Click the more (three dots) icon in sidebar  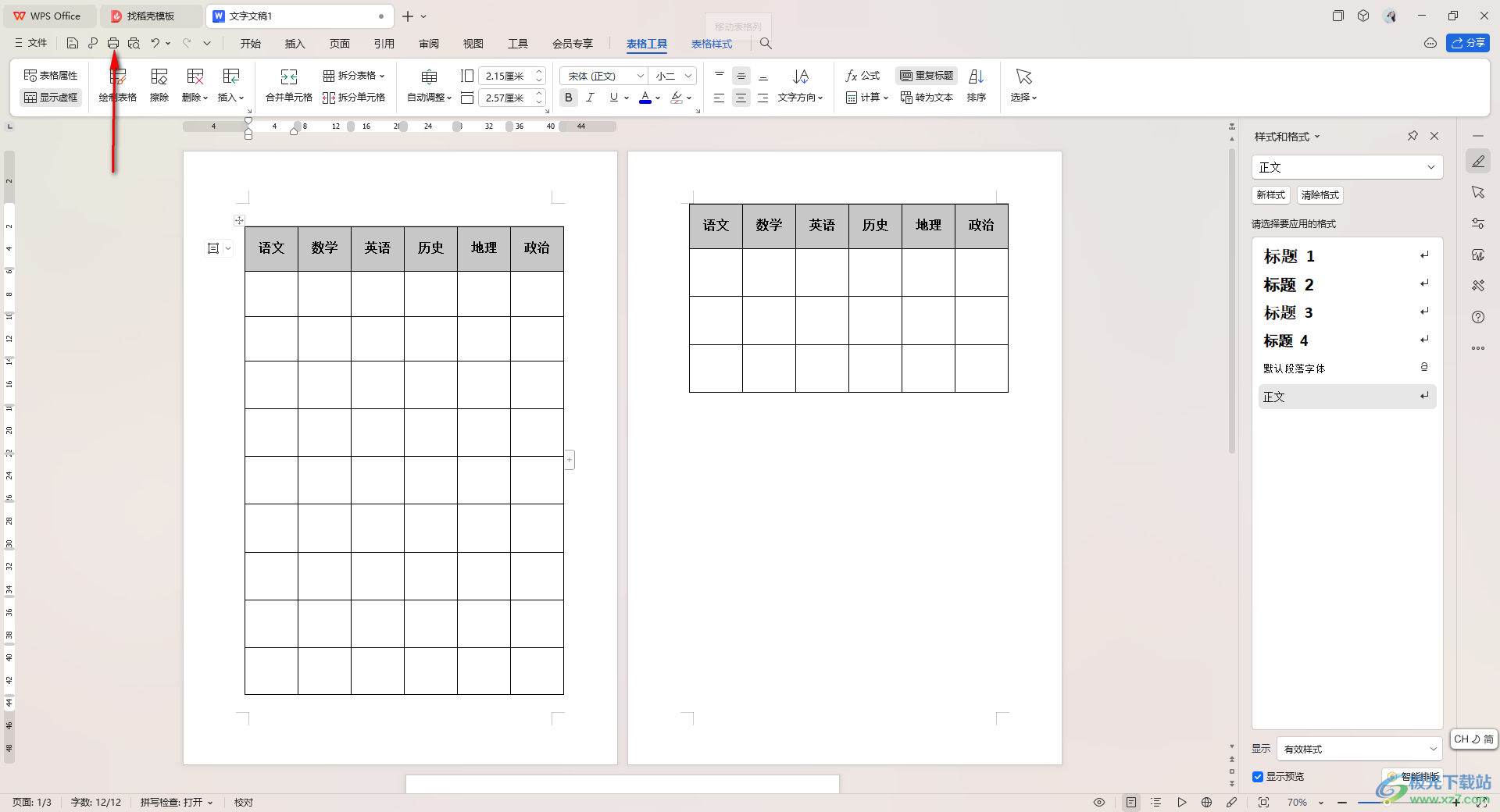[x=1478, y=348]
